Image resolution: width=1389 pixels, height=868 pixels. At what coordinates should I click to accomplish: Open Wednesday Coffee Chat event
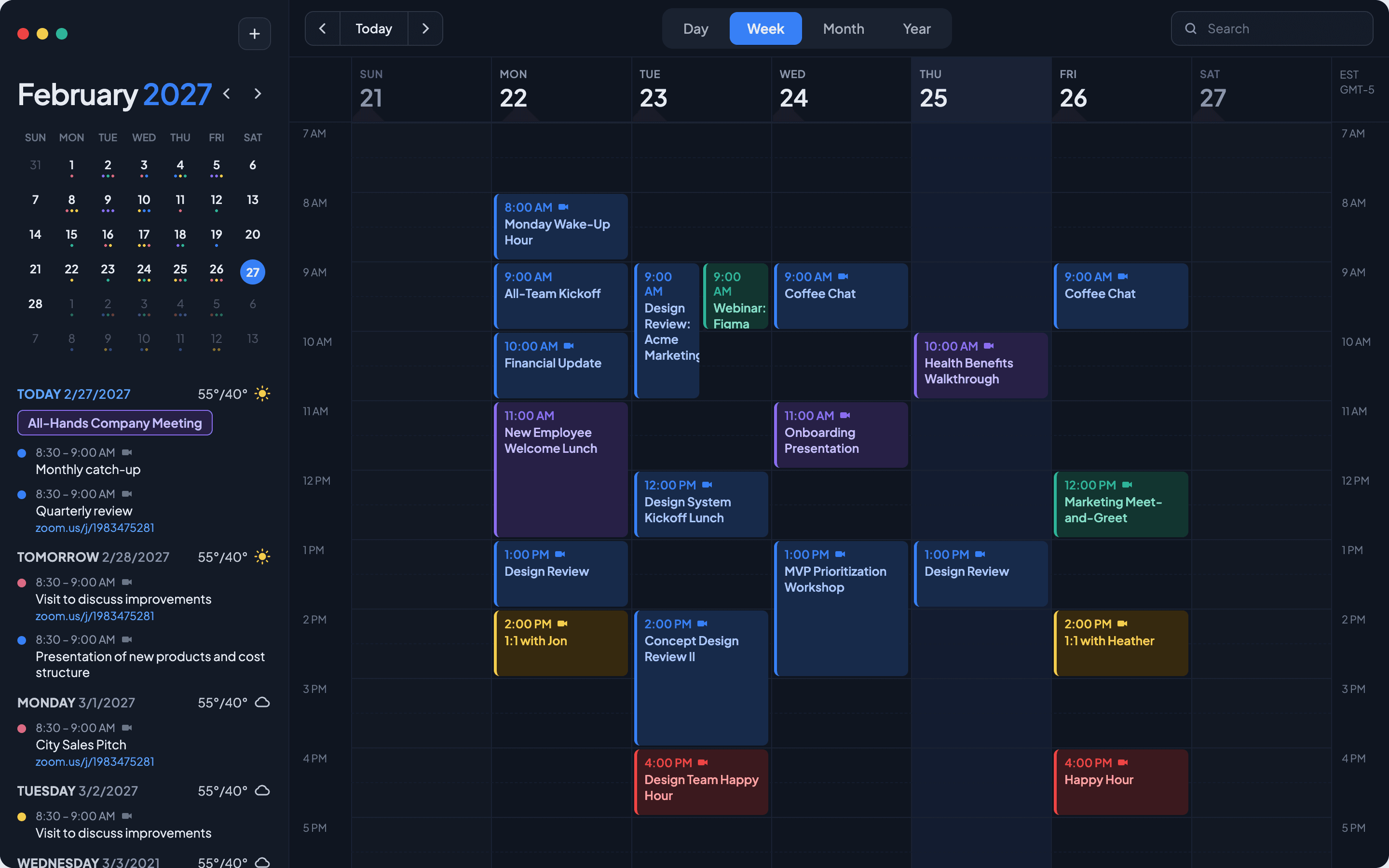pyautogui.click(x=841, y=296)
